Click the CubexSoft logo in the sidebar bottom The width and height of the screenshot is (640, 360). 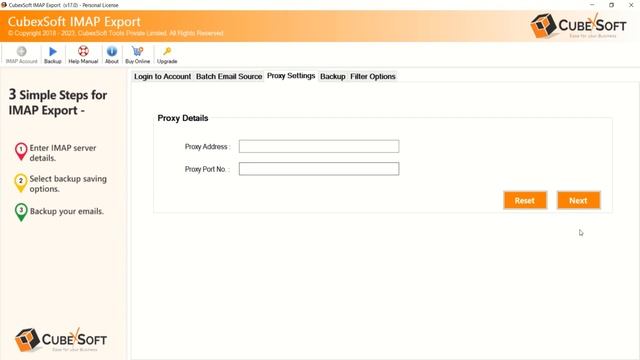click(x=61, y=340)
